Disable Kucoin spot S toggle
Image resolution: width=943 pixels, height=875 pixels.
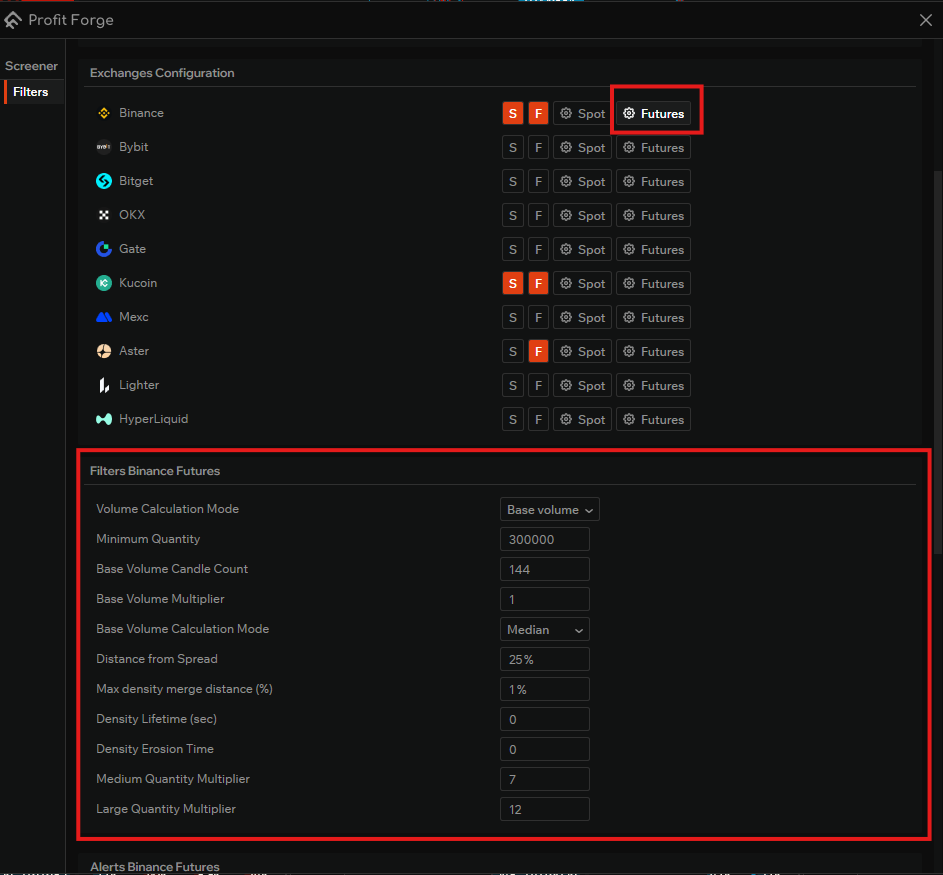click(513, 283)
